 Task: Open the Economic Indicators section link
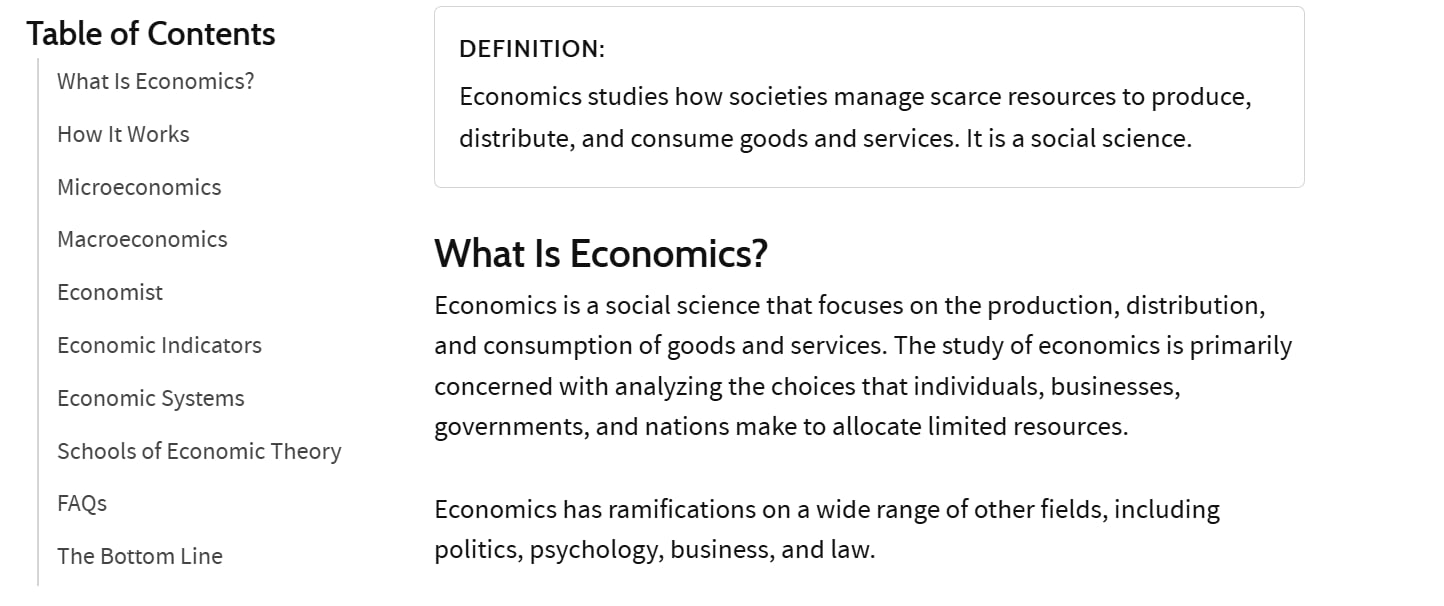pos(159,345)
